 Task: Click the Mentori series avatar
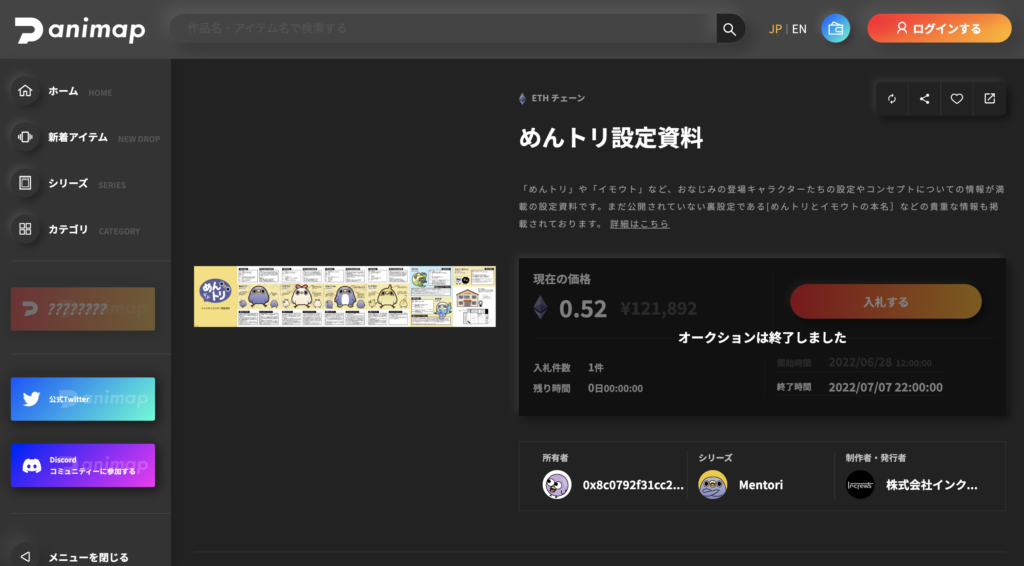pyautogui.click(x=712, y=485)
